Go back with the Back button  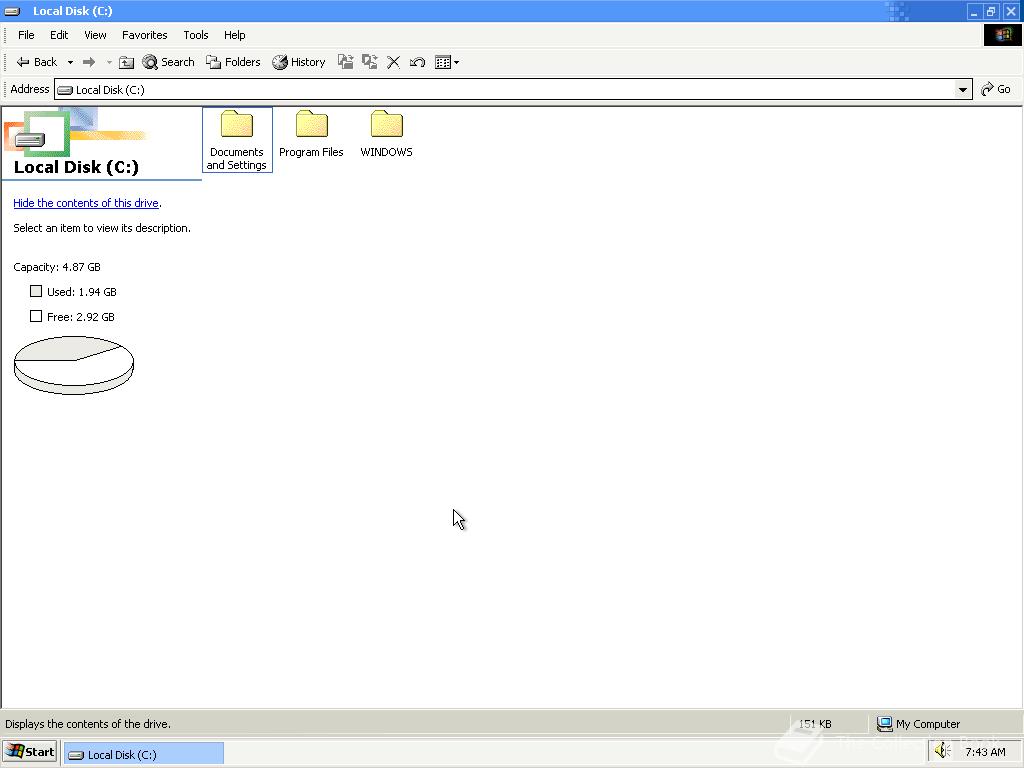point(37,62)
